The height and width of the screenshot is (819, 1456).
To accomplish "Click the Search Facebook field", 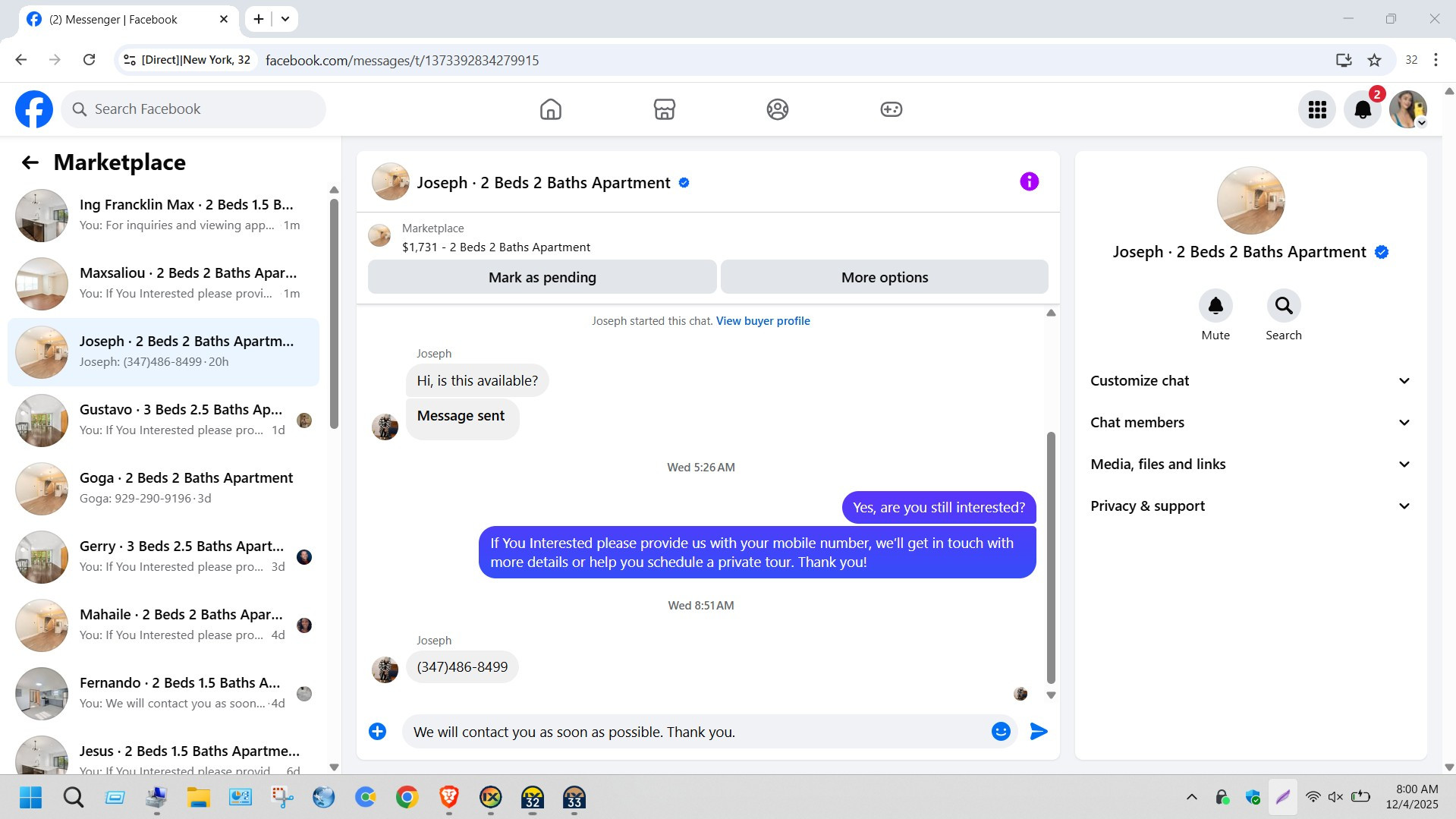I will [193, 109].
